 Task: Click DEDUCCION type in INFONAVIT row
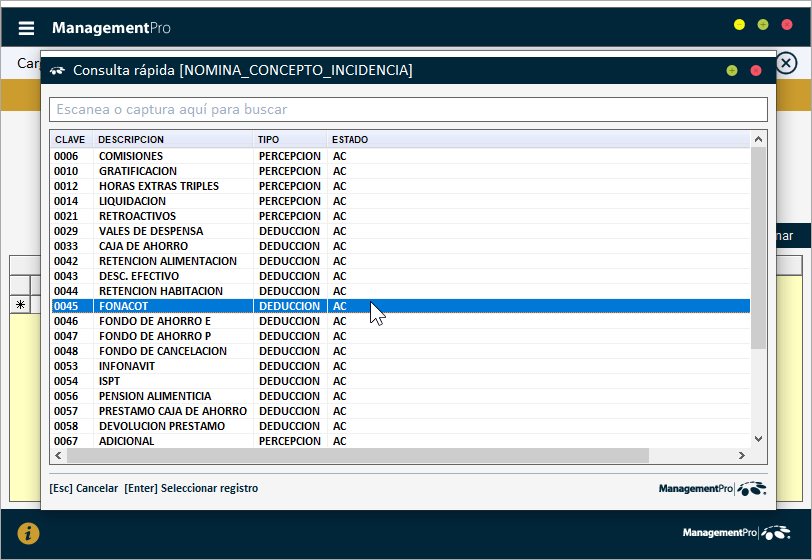[289, 366]
